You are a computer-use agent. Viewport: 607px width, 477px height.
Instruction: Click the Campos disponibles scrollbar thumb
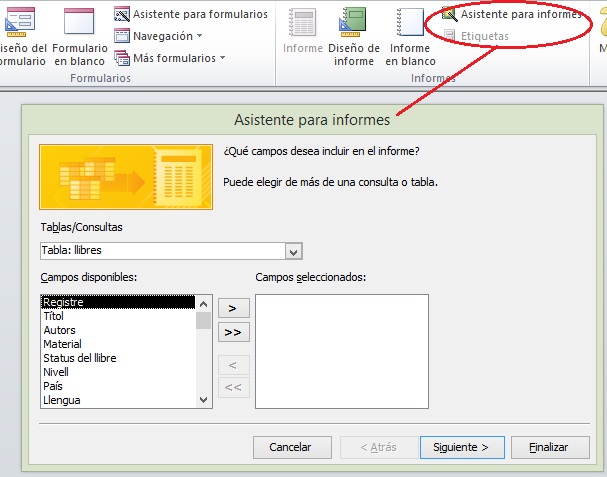click(x=204, y=321)
